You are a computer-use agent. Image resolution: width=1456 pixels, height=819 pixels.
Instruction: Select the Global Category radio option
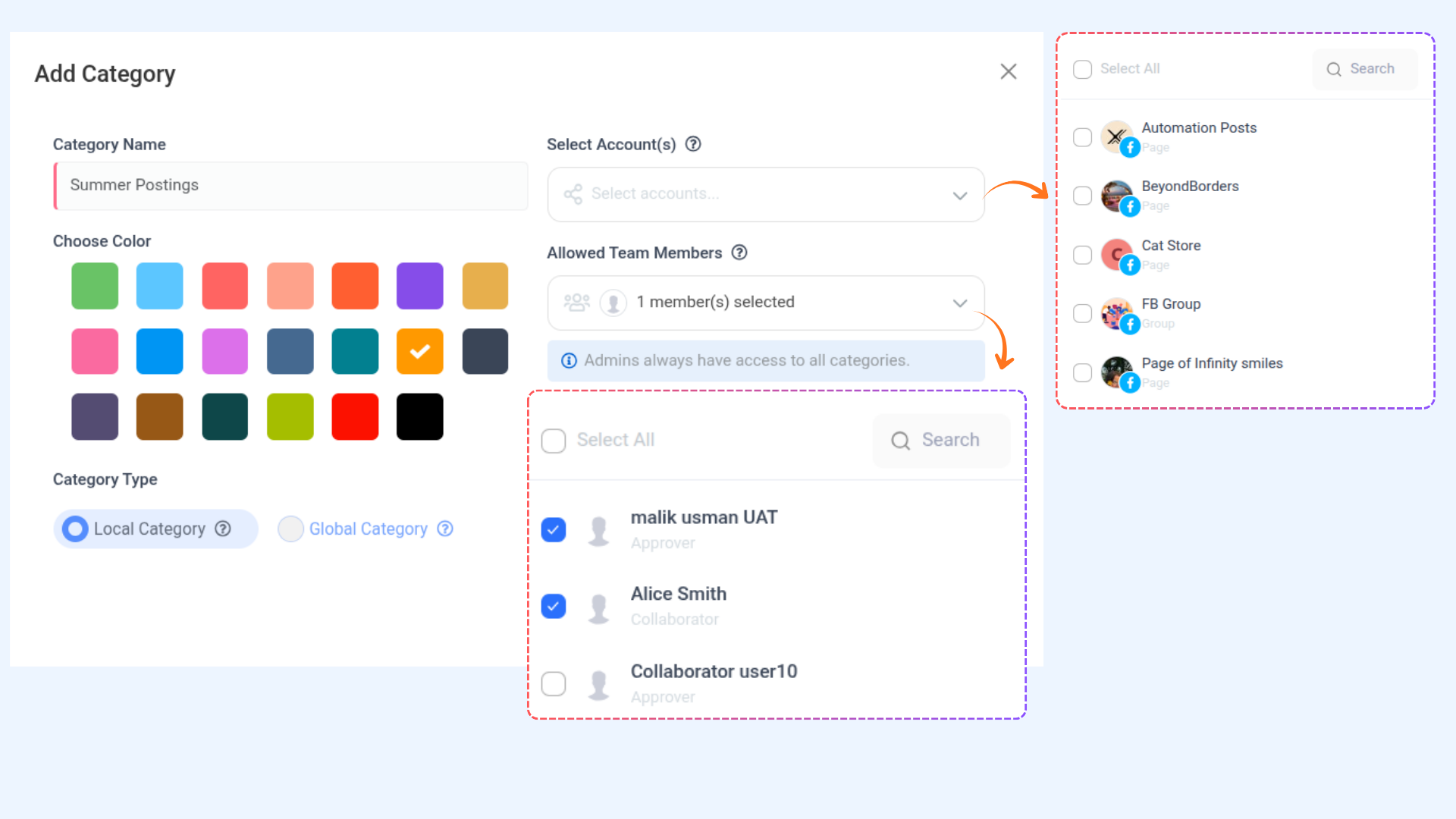[290, 529]
